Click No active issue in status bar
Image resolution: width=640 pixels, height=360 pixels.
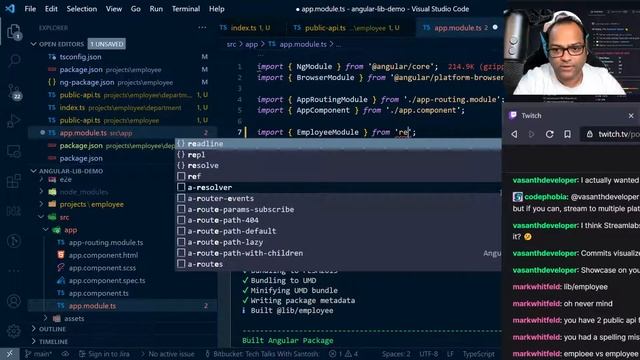pyautogui.click(x=168, y=354)
